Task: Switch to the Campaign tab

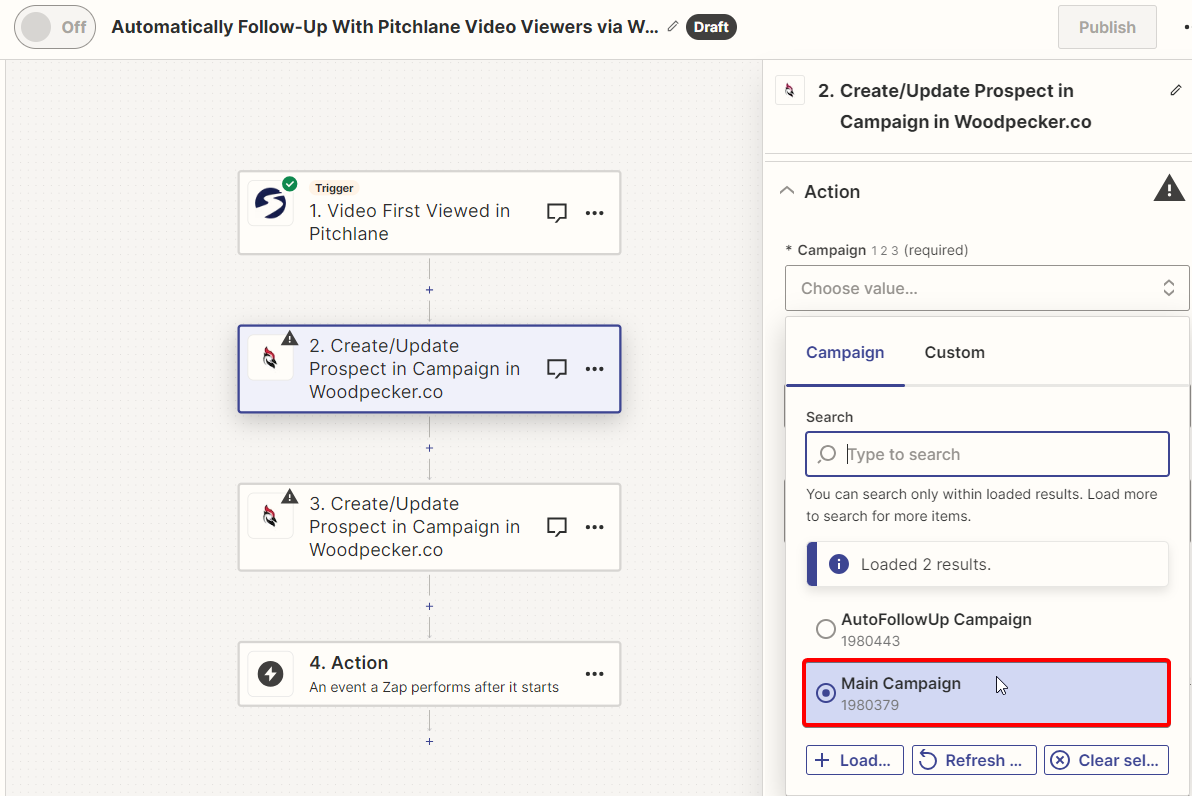Action: click(x=845, y=353)
